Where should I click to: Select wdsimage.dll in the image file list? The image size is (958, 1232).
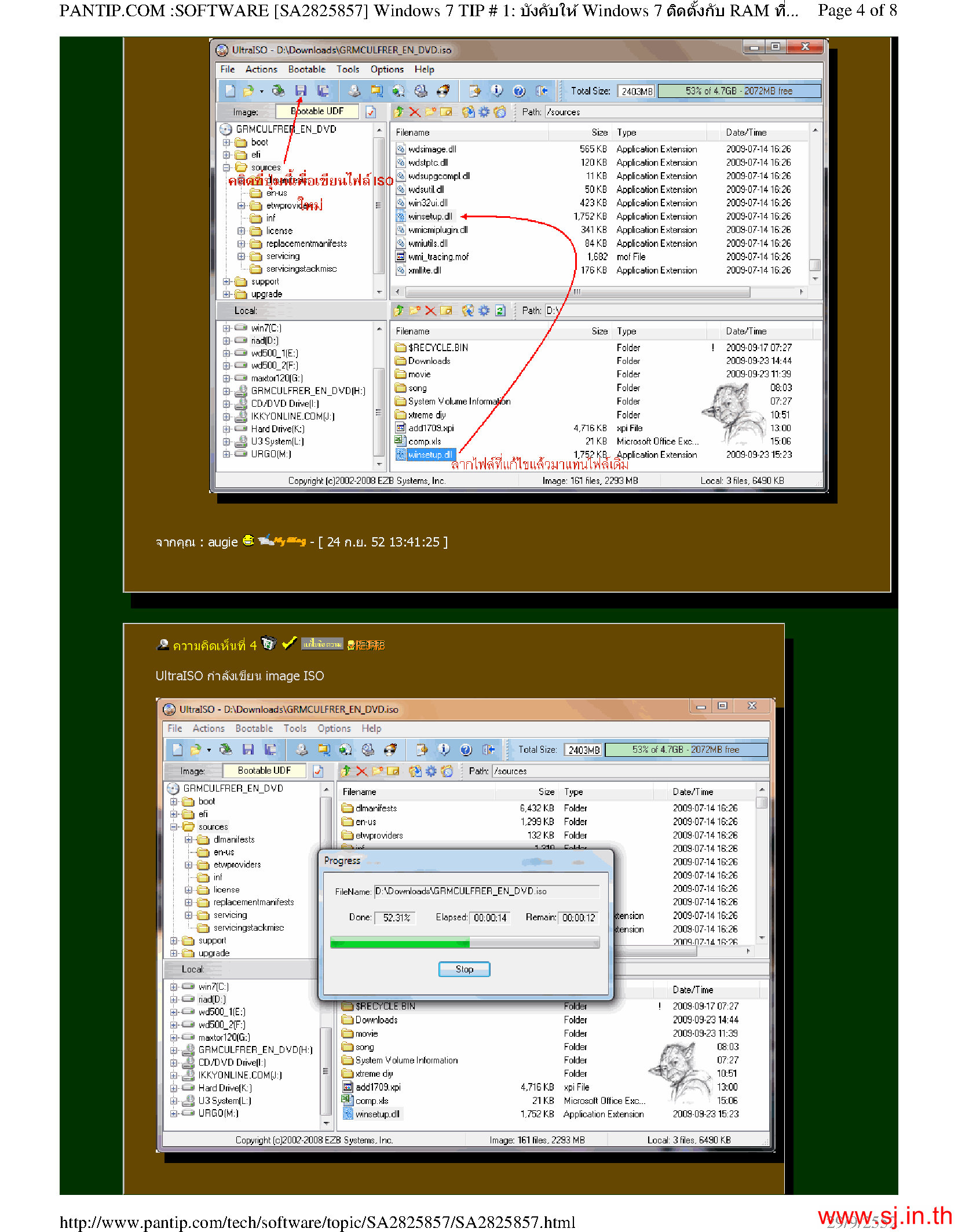(x=432, y=150)
